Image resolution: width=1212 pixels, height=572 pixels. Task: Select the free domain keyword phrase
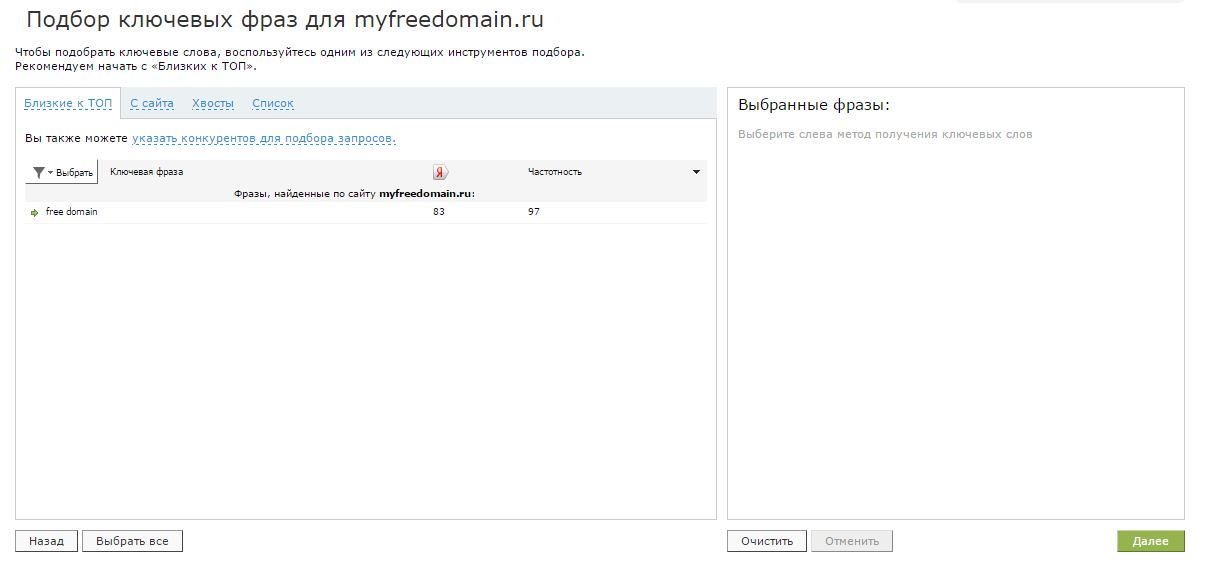72,212
